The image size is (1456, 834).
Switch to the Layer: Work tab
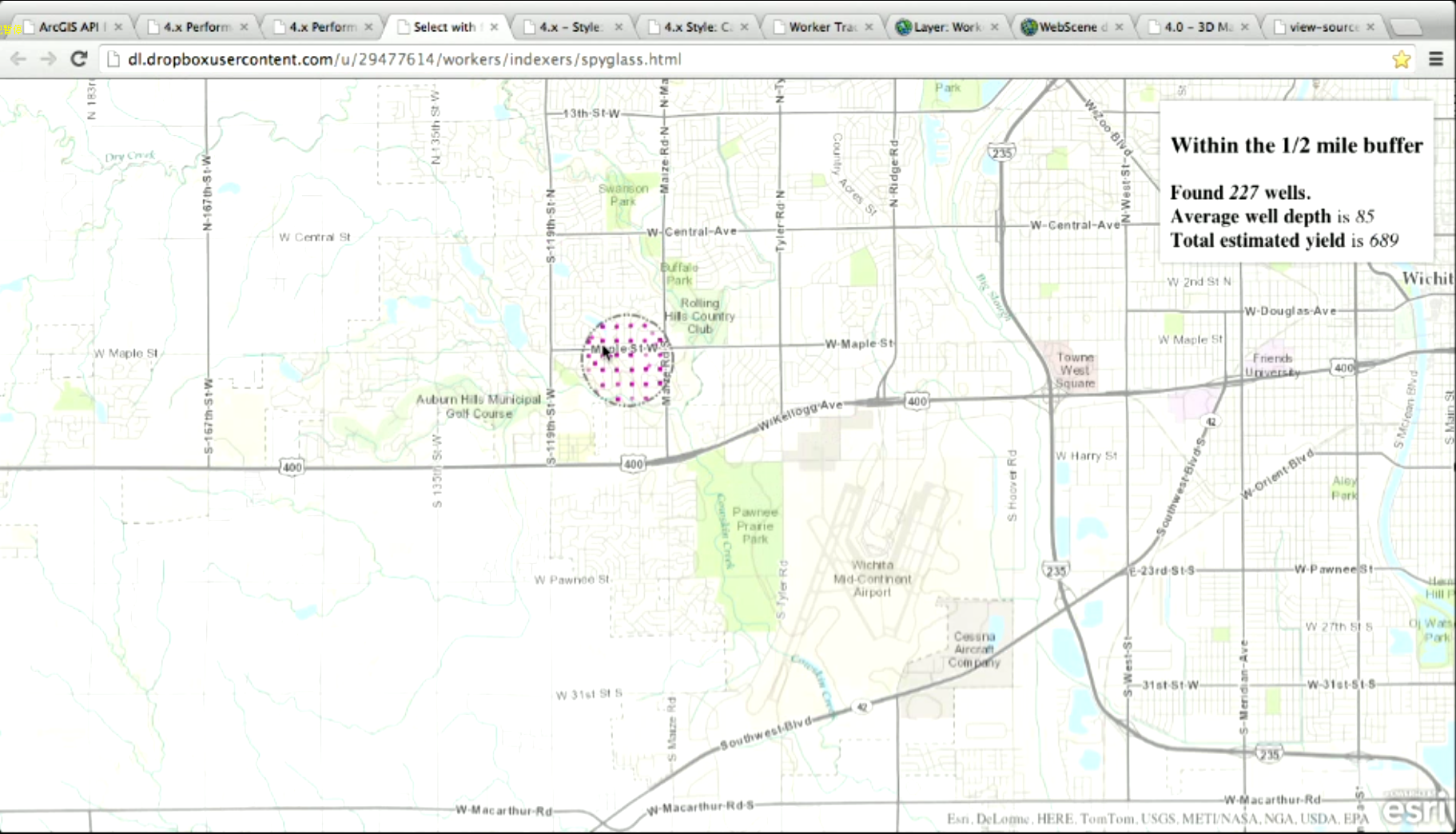click(x=948, y=26)
